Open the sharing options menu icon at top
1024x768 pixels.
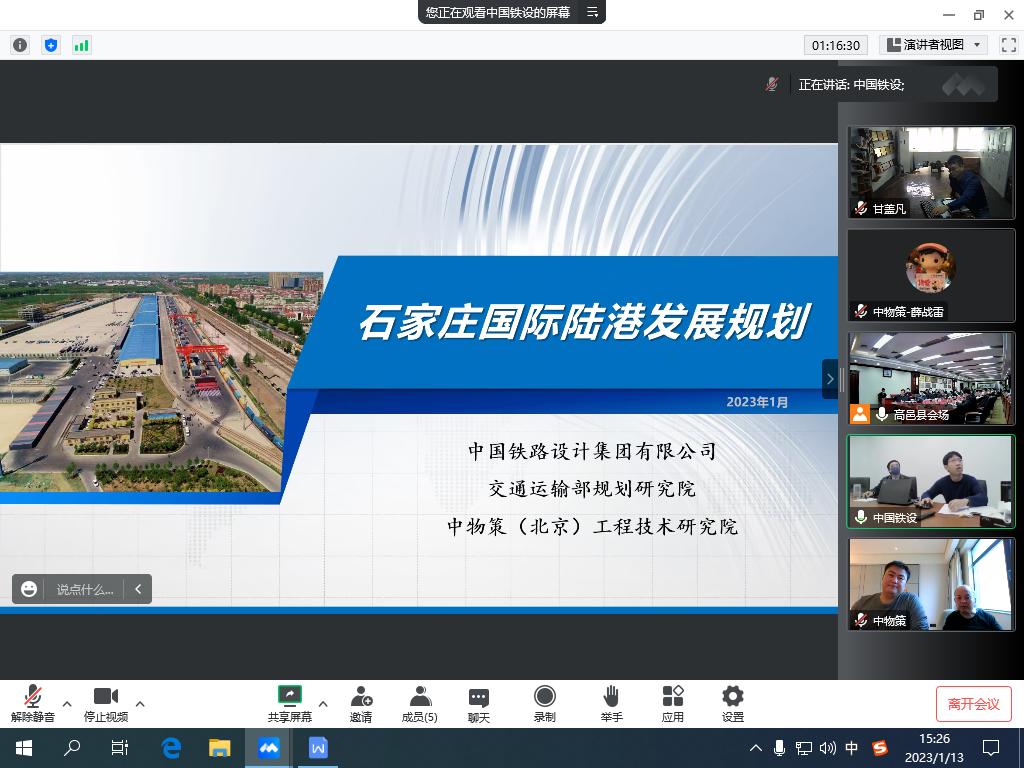[x=592, y=12]
